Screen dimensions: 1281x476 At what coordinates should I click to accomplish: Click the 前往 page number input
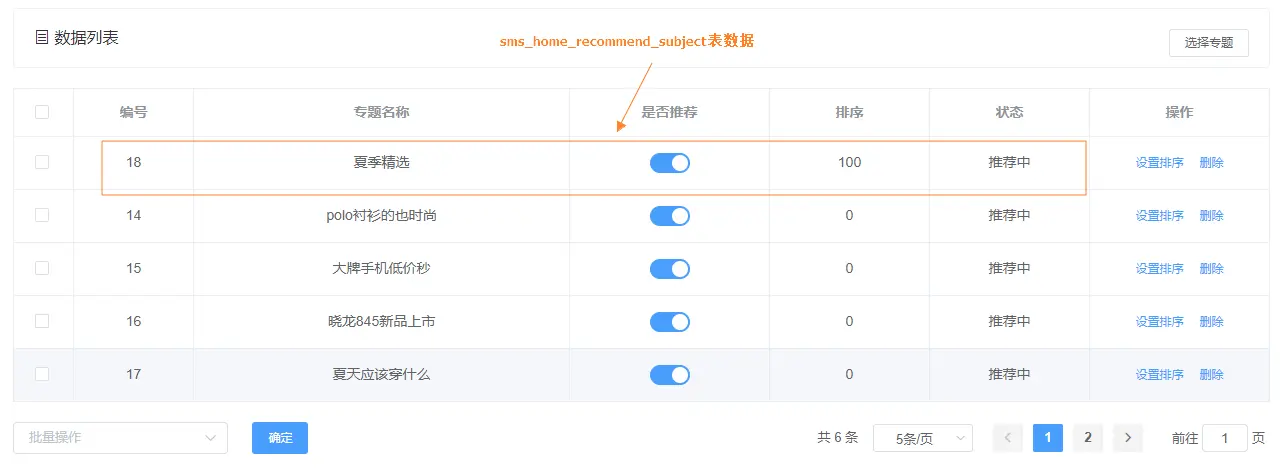pyautogui.click(x=1225, y=438)
